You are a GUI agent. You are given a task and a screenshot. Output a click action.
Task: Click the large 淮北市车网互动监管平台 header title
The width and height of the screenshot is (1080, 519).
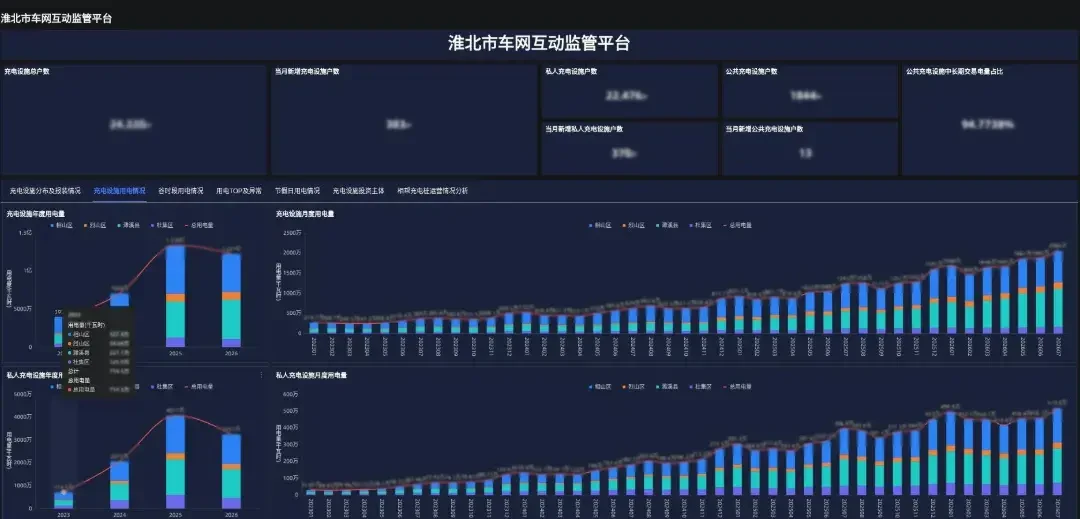point(539,43)
